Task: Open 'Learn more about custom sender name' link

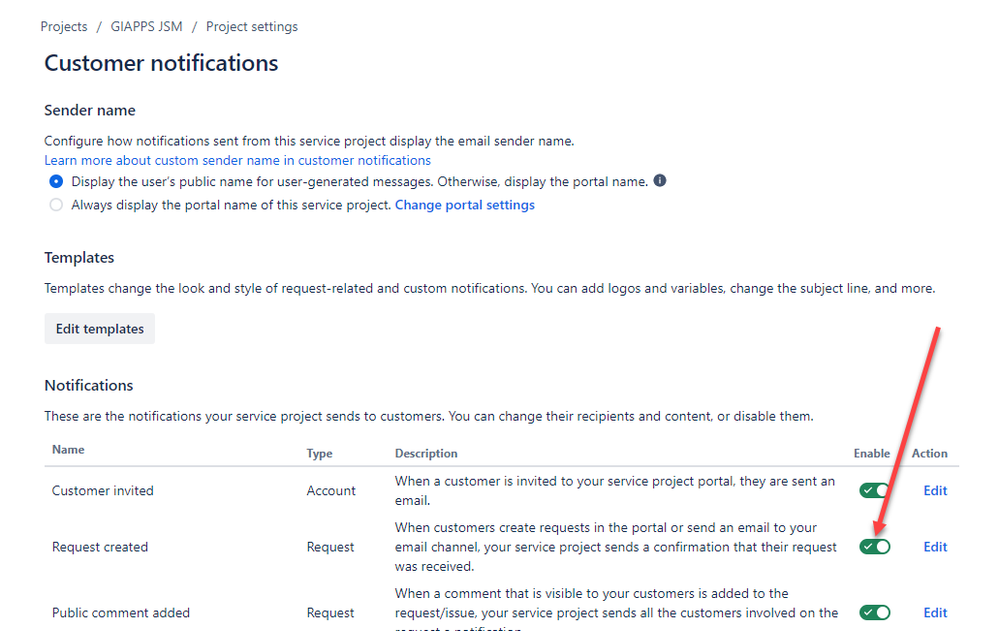Action: point(237,160)
